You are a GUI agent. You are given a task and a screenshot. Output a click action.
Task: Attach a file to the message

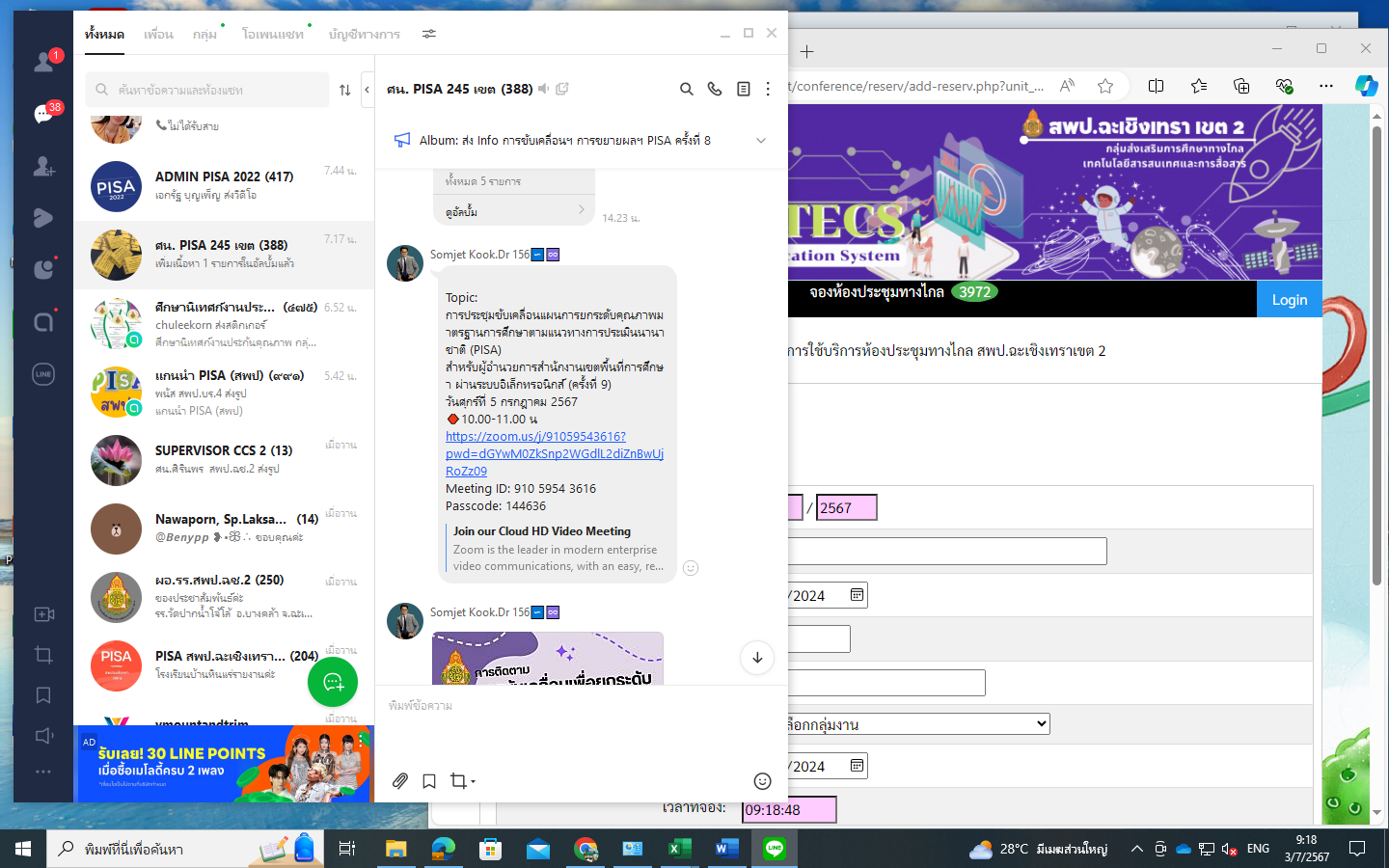click(400, 781)
